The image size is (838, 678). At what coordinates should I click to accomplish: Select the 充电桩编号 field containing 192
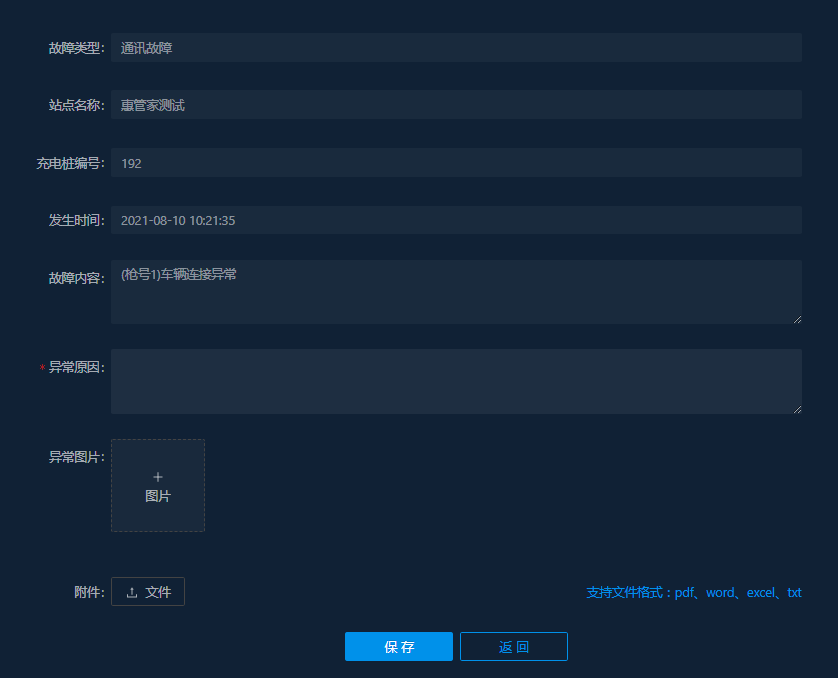click(x=456, y=163)
